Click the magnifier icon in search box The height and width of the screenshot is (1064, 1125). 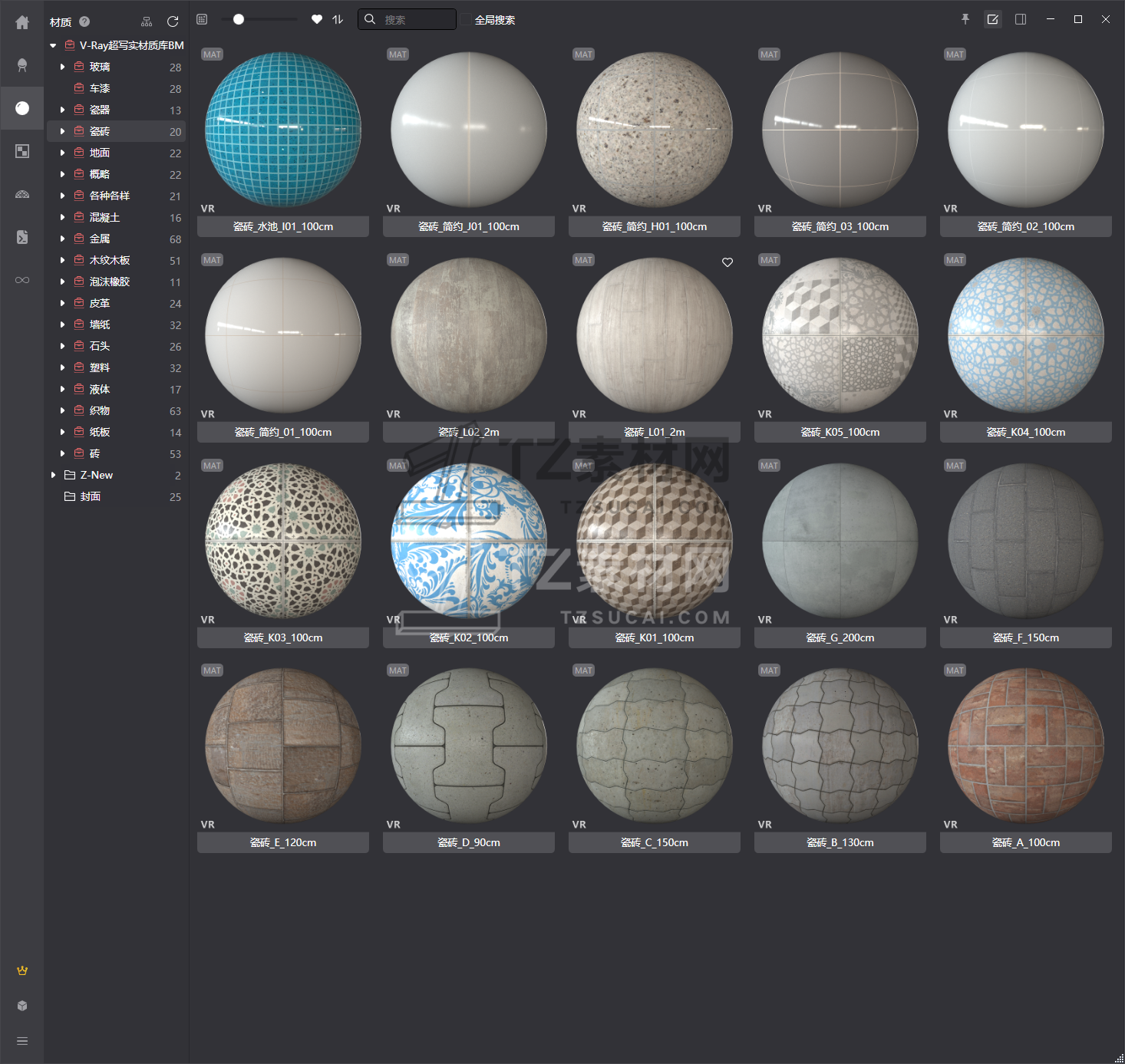(370, 19)
